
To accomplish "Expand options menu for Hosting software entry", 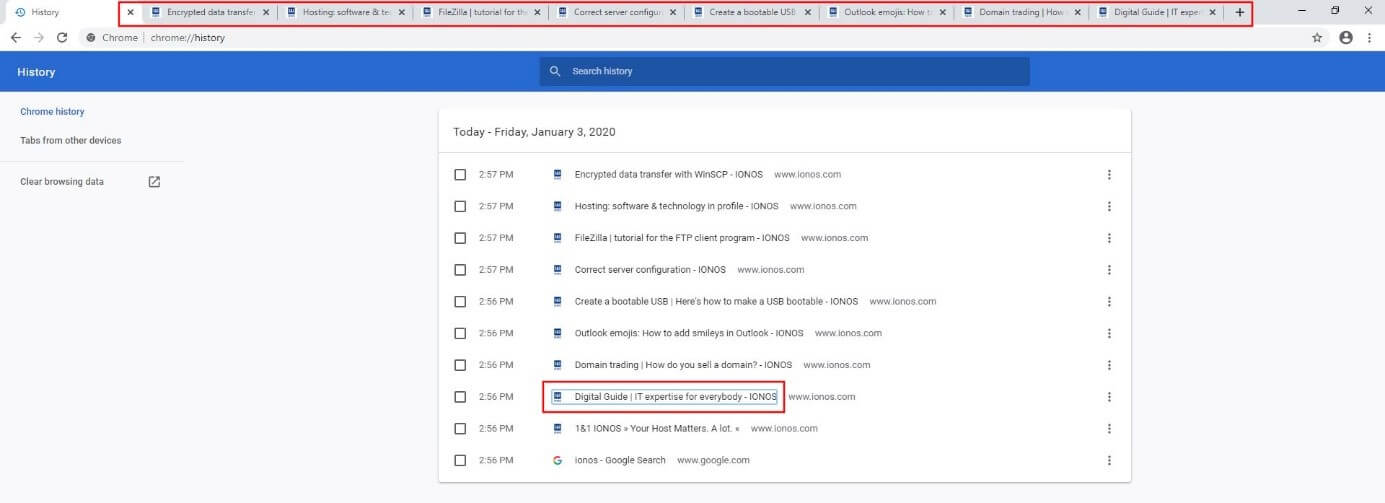I will (x=1109, y=207).
